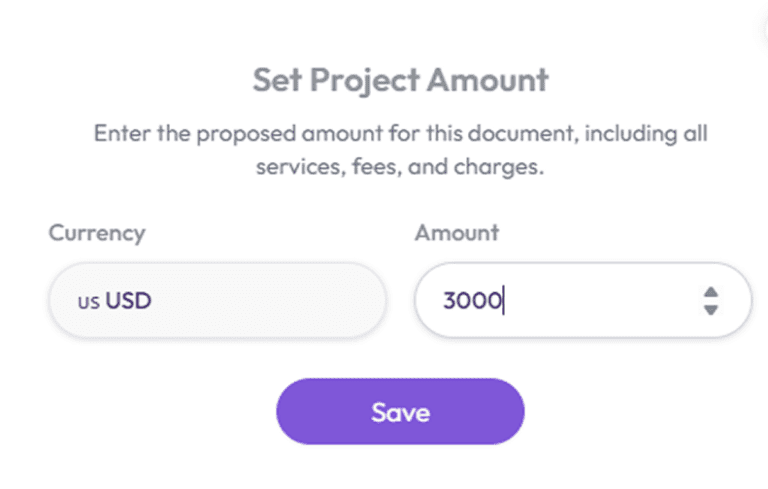Click the 'Set Project Amount' heading
The height and width of the screenshot is (489, 768).
coord(400,80)
